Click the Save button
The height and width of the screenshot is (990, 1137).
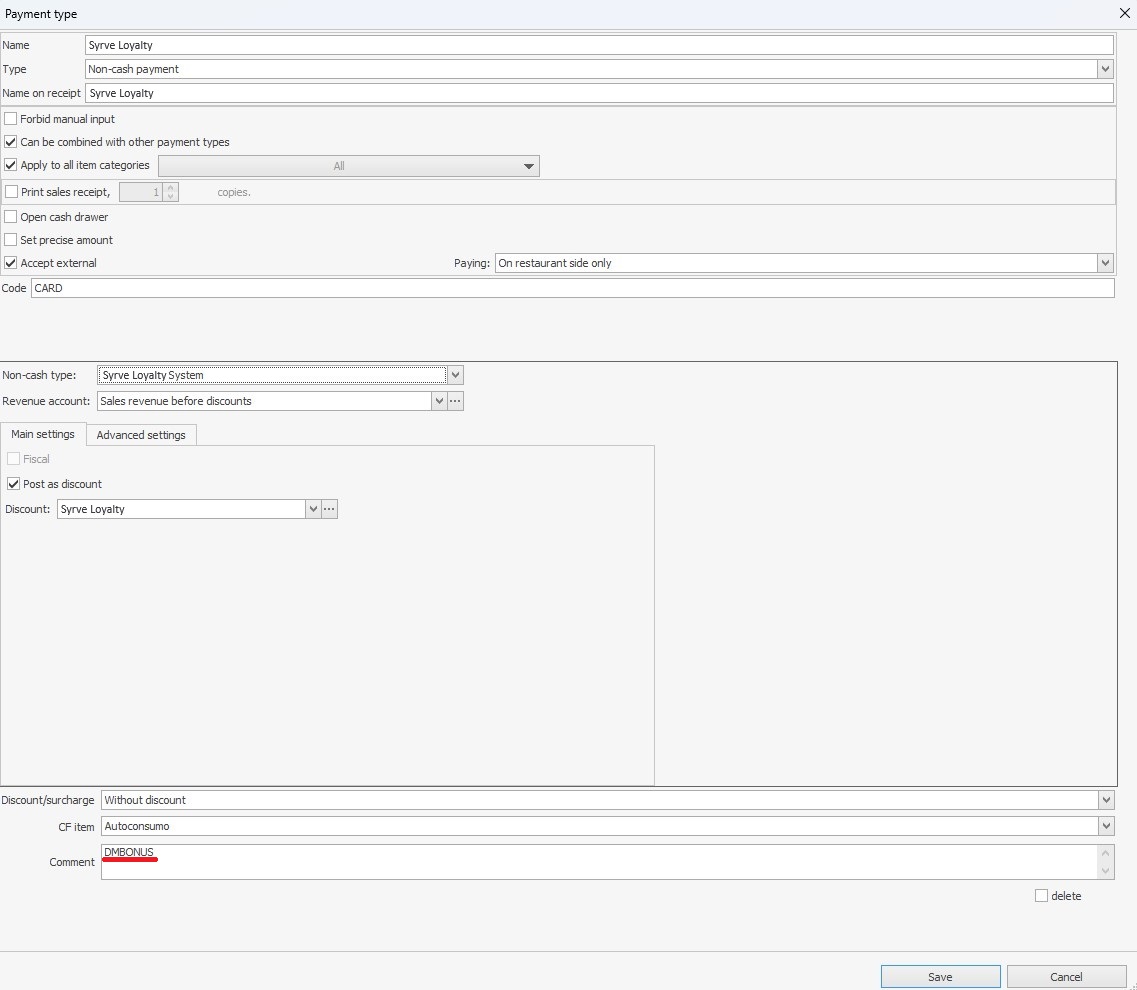click(x=940, y=977)
